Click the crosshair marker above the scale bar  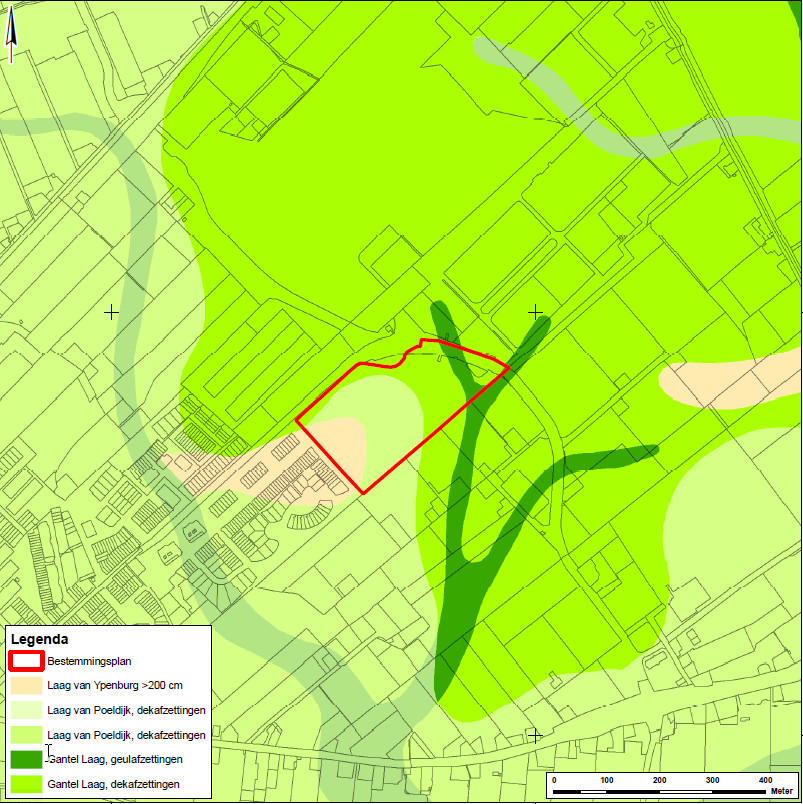pyautogui.click(x=535, y=736)
